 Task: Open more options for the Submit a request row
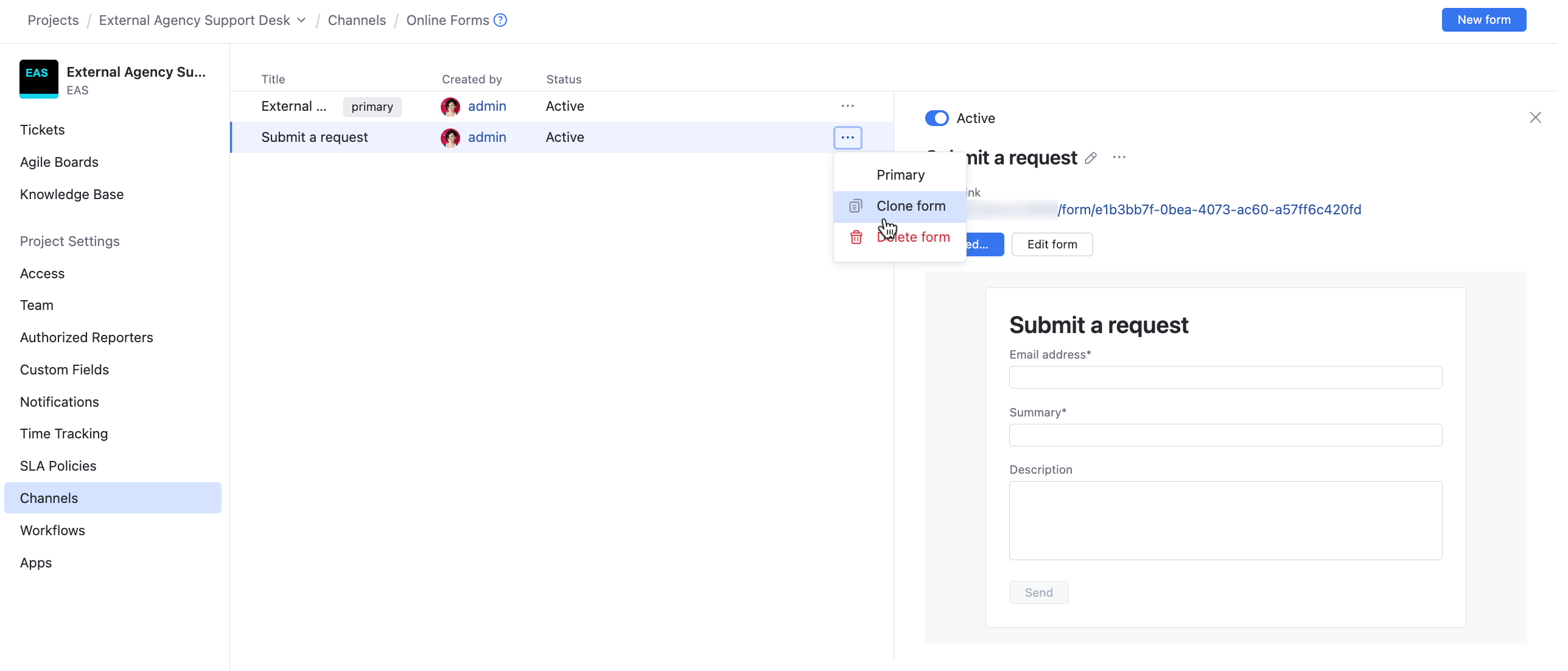coord(848,138)
